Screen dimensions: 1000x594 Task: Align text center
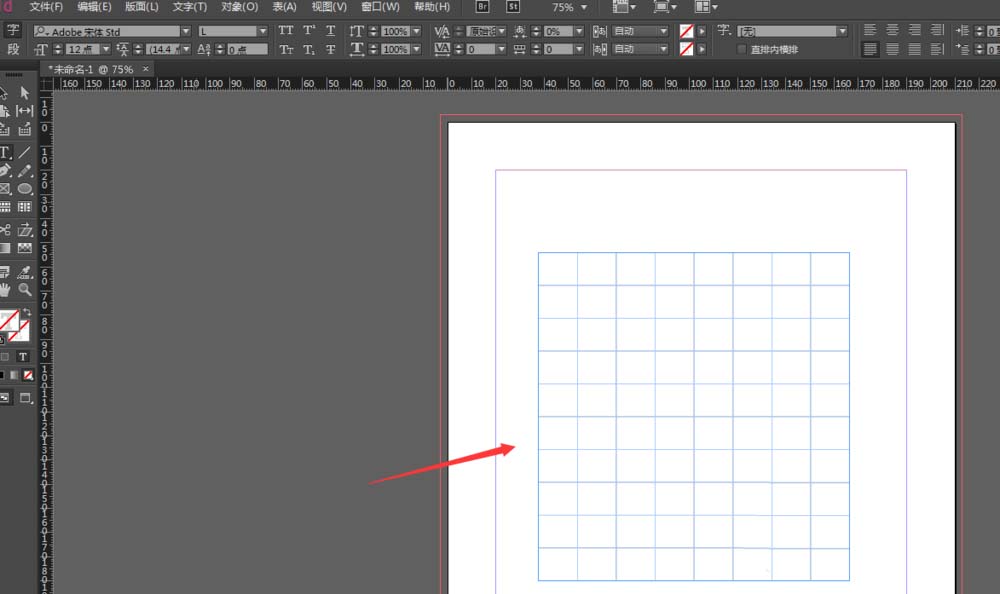[x=892, y=30]
